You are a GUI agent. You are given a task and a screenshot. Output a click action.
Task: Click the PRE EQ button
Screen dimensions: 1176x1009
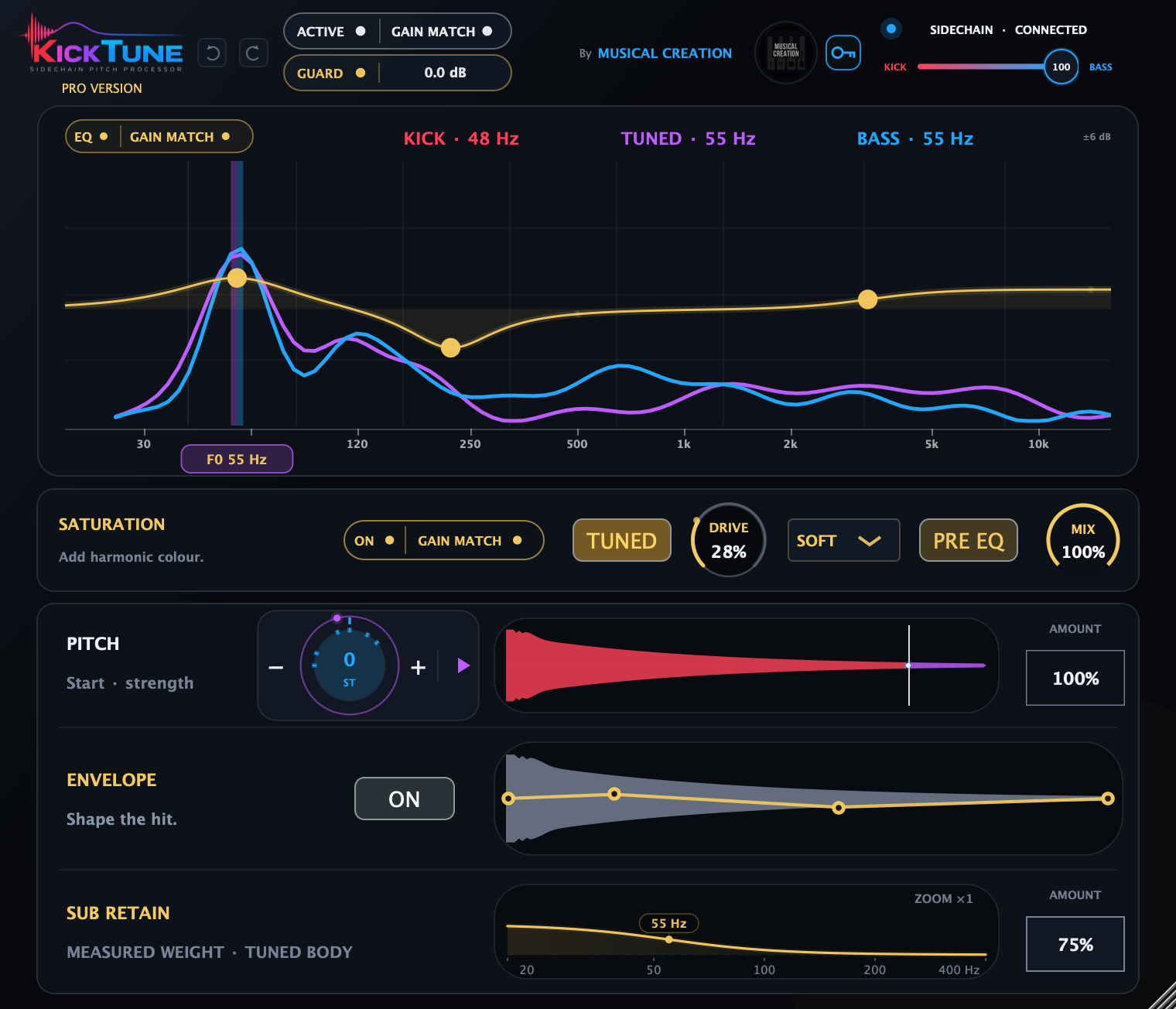969,540
